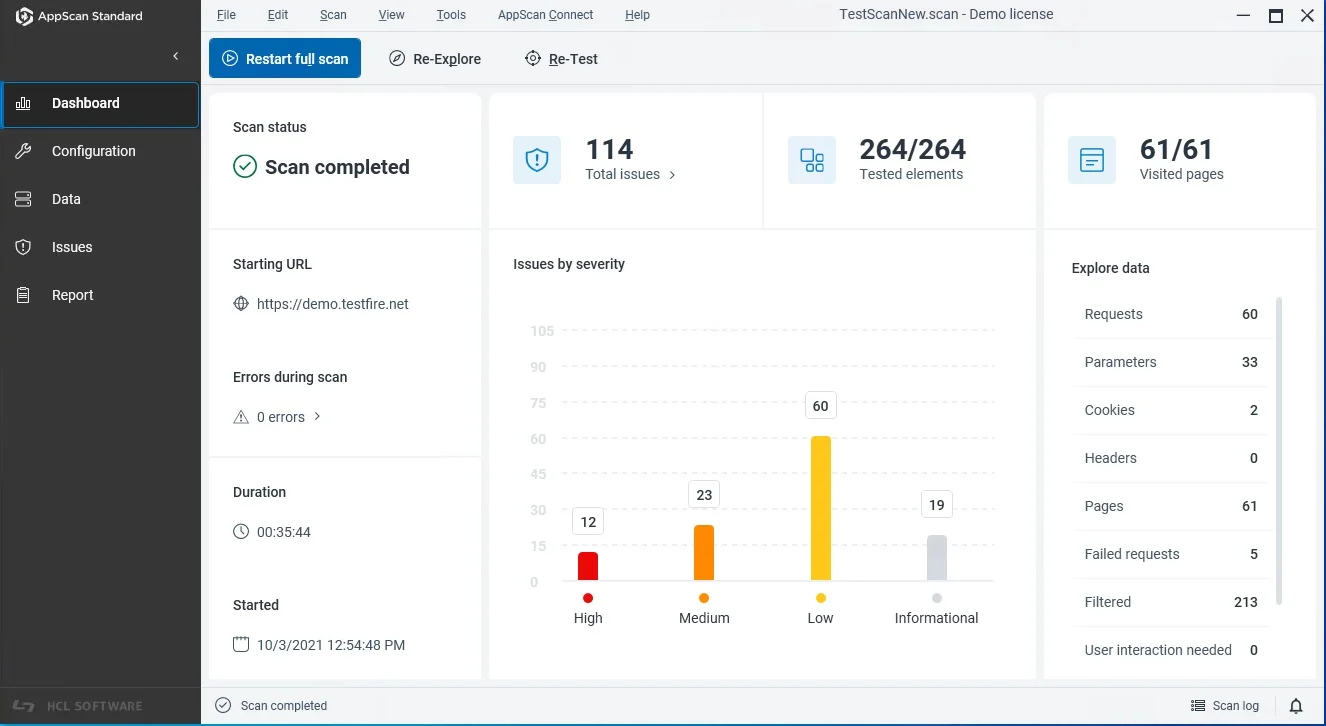This screenshot has width=1326, height=726.
Task: Click the Tested elements panel icon
Action: pyautogui.click(x=812, y=159)
